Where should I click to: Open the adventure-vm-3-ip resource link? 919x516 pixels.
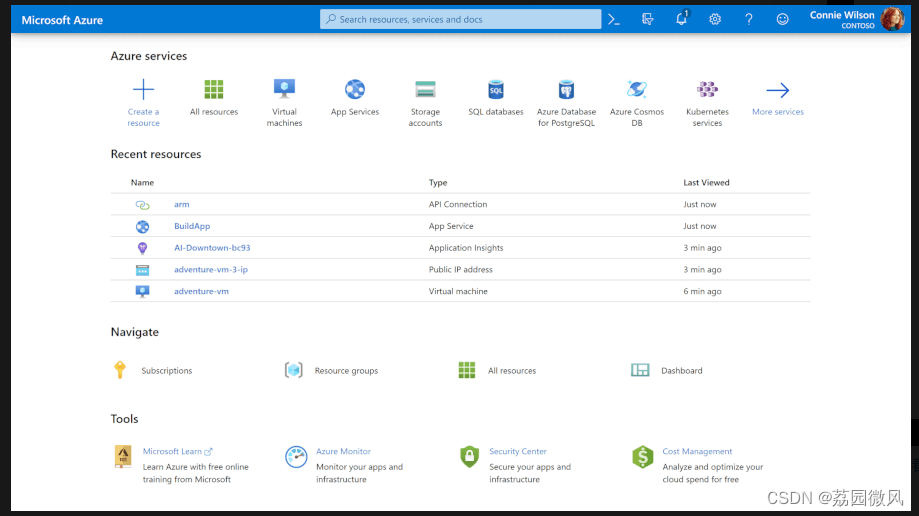click(x=211, y=270)
